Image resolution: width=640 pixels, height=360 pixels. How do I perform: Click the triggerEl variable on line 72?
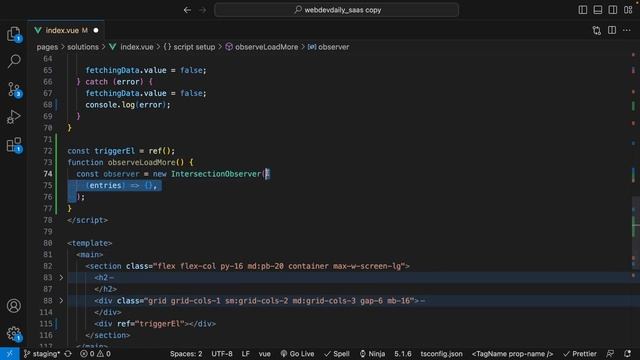click(x=115, y=151)
